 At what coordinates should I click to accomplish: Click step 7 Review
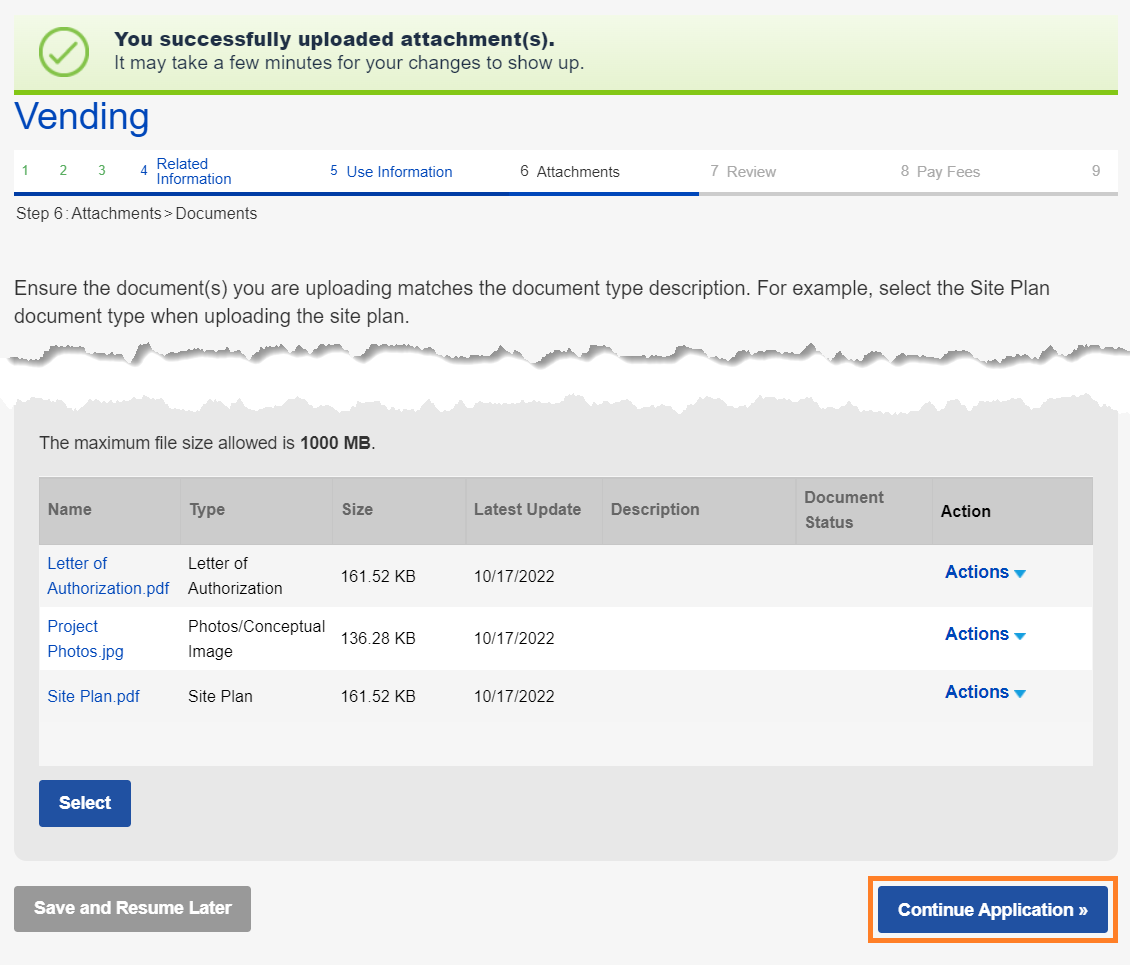coord(743,172)
